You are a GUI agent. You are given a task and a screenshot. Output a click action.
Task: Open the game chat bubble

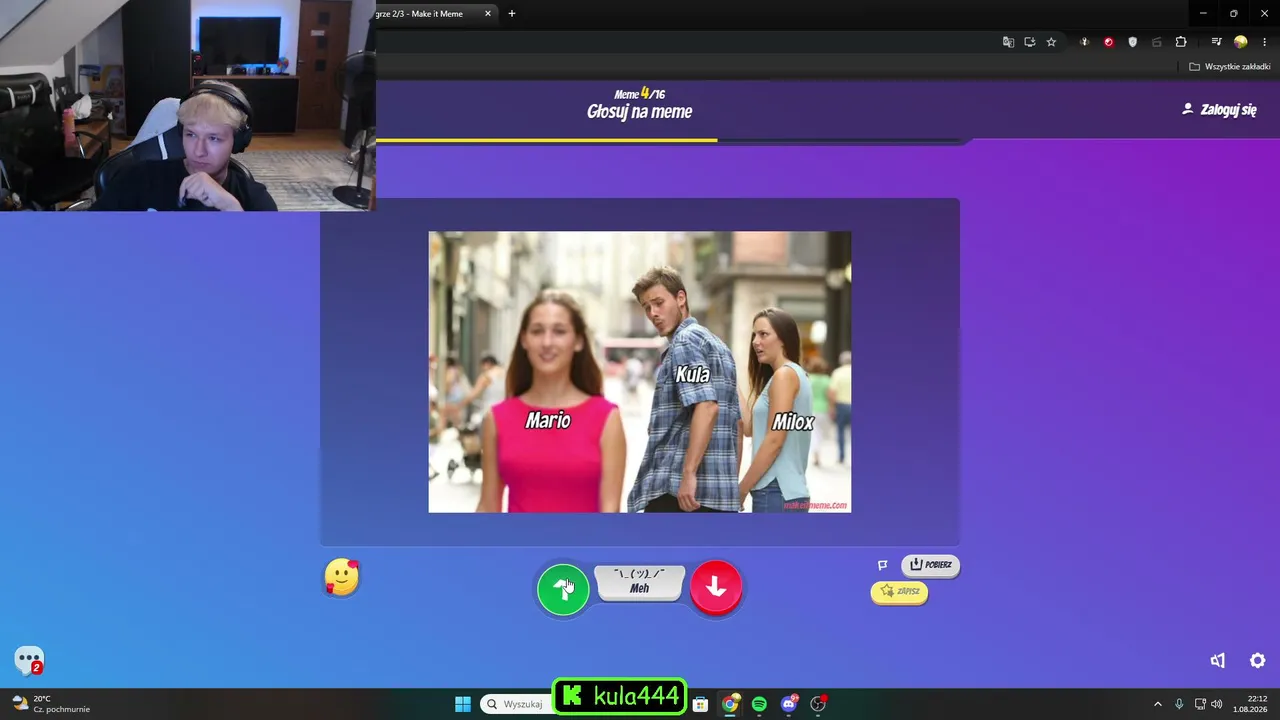(x=29, y=660)
